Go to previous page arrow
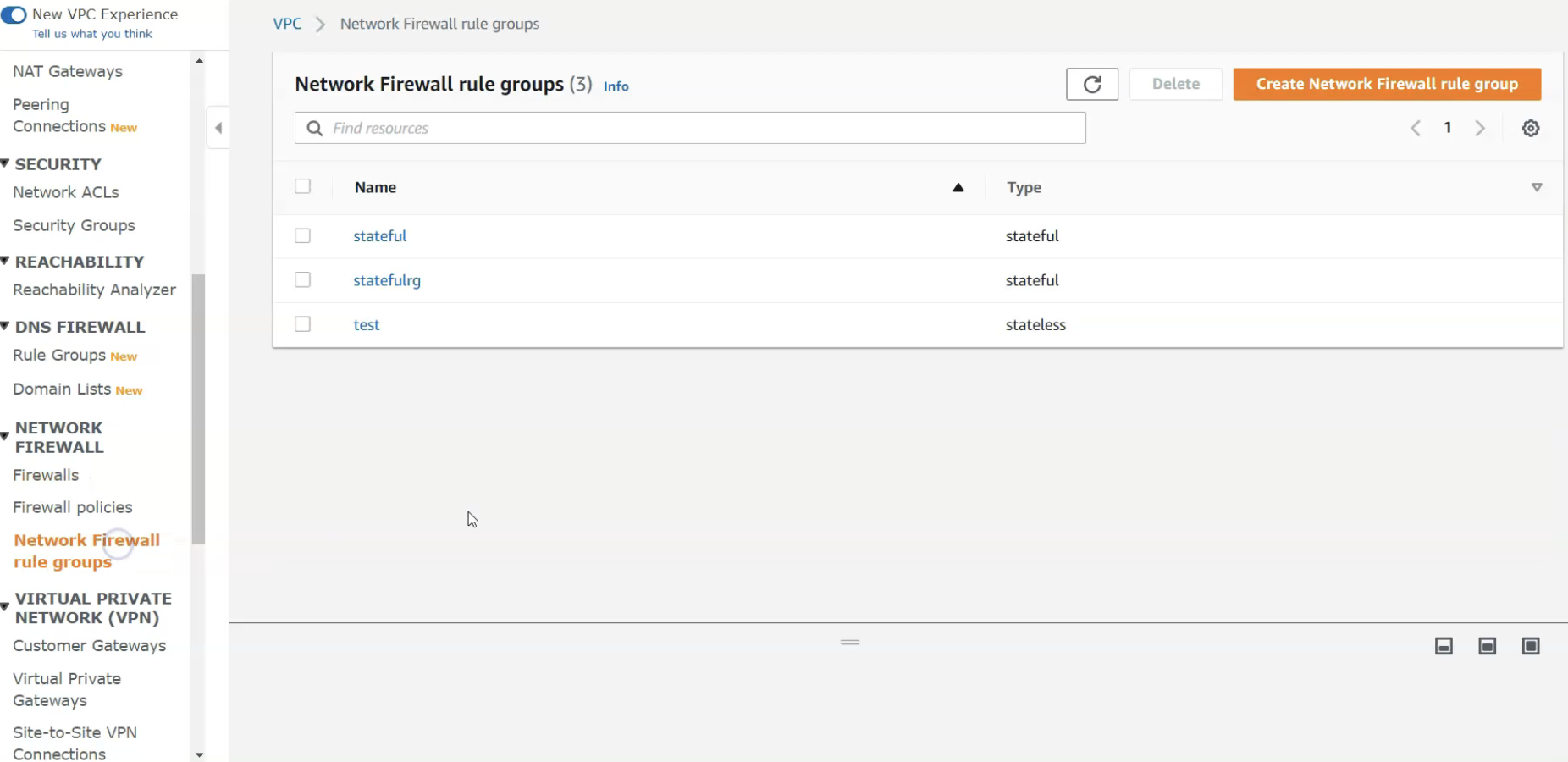The image size is (1568, 762). 1416,129
